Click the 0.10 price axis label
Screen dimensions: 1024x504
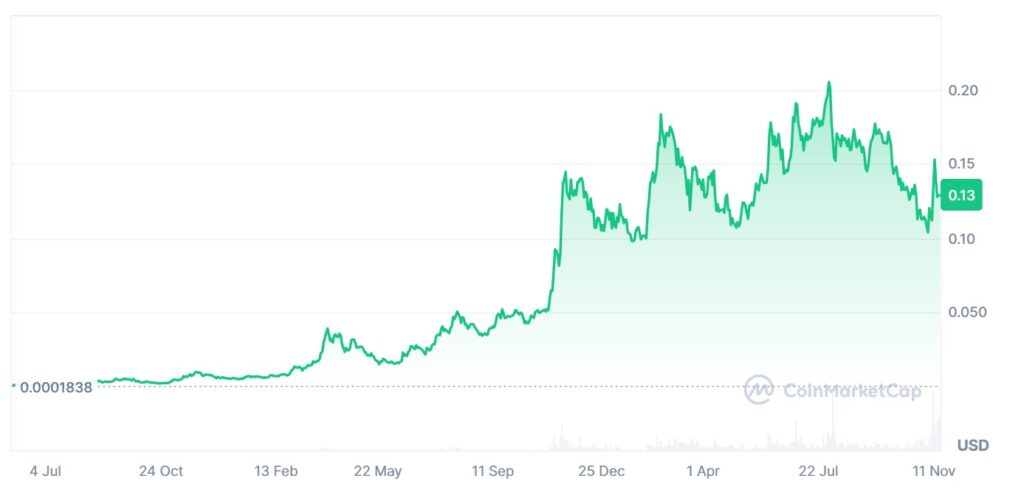pos(962,239)
